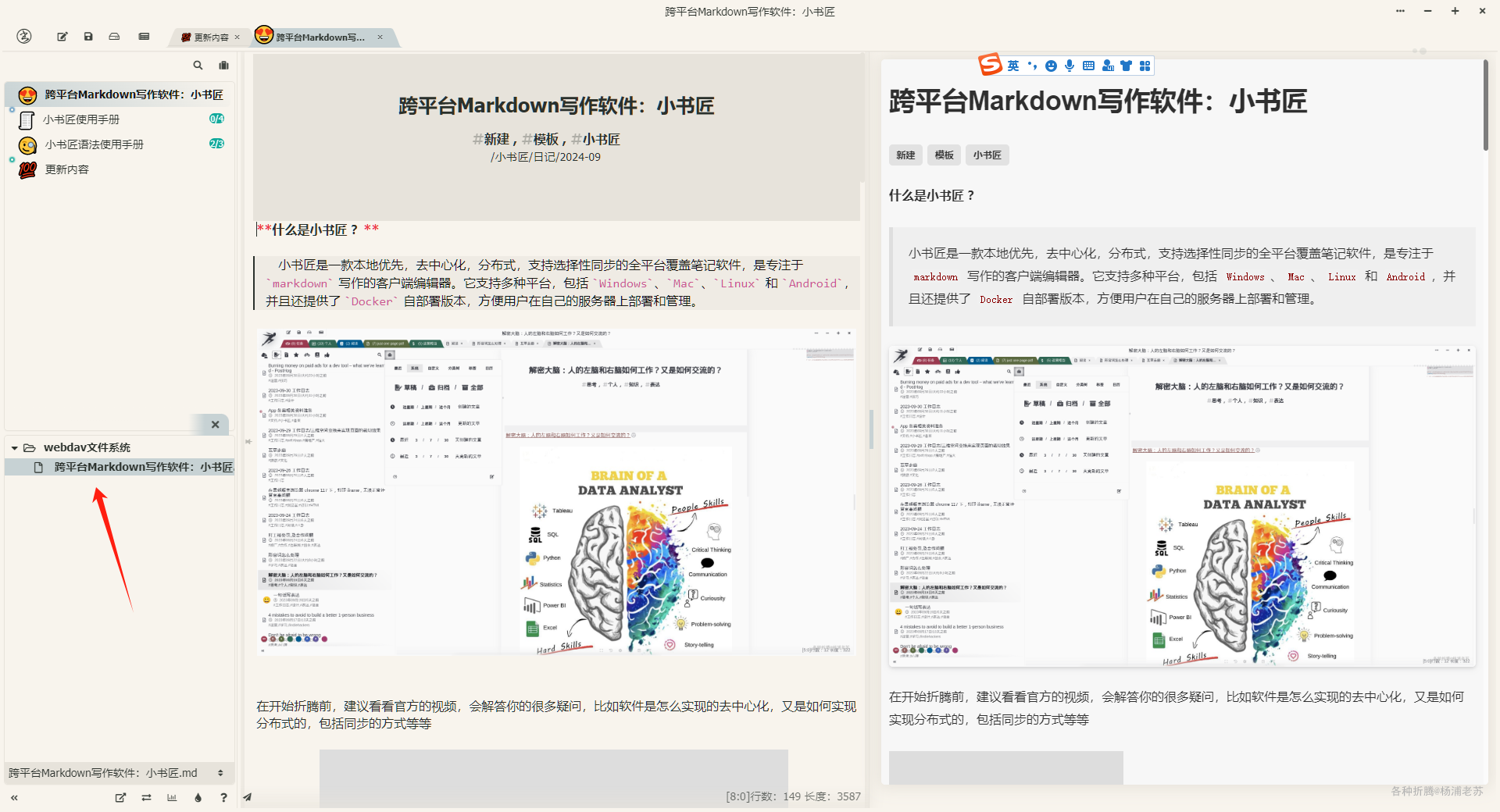Click the **什么是小书匠？** line in editor
This screenshot has width=1500, height=812.
point(318,230)
